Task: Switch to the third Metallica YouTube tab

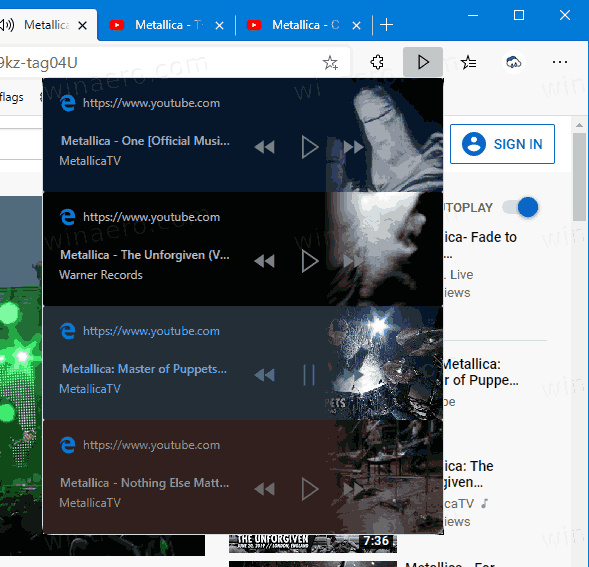Action: coord(304,25)
